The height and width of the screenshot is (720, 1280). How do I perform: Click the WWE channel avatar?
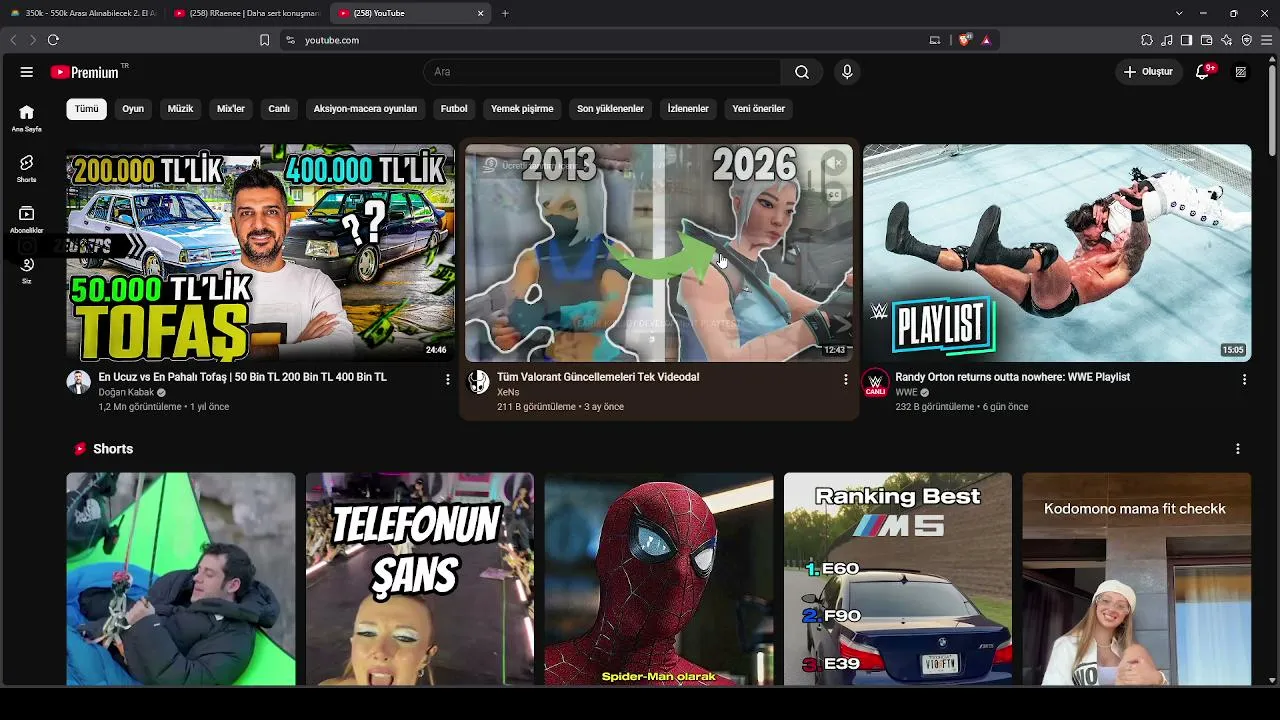[875, 382]
